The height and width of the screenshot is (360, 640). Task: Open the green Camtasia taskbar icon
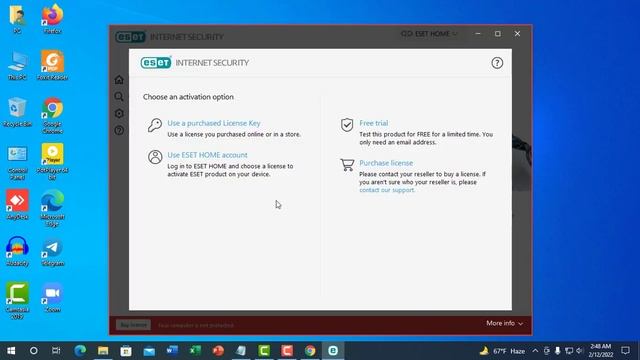point(264,351)
